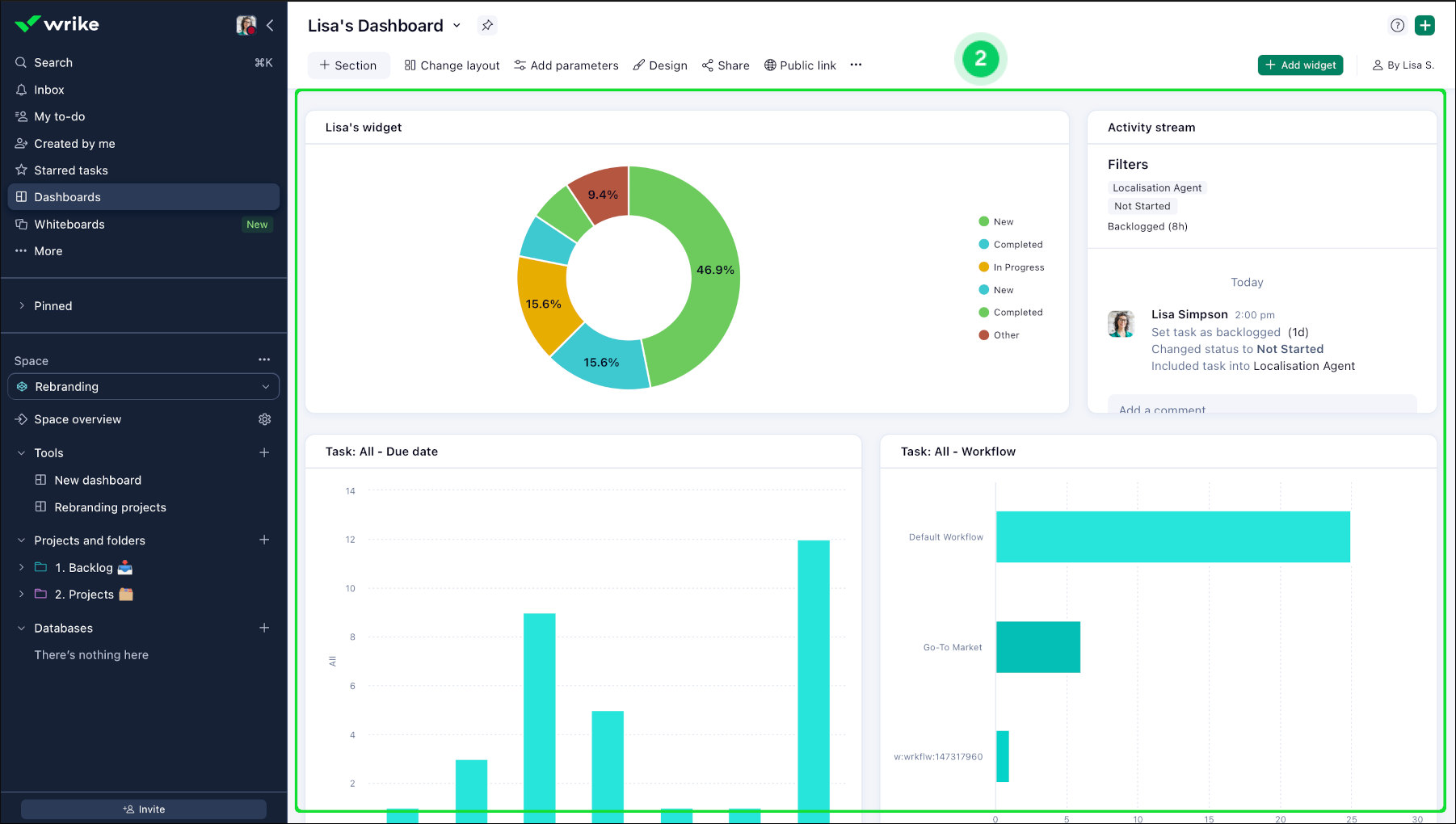Collapse the Tools section
This screenshot has width=1456, height=824.
tap(22, 453)
